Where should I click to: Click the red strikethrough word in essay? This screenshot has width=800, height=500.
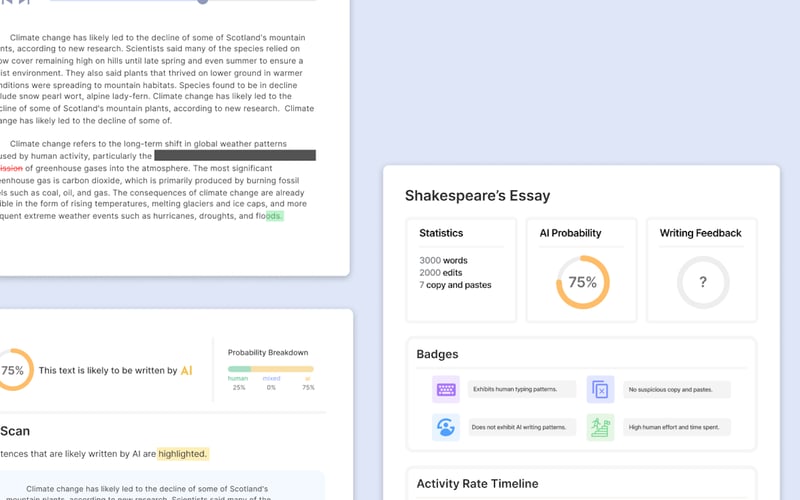pos(11,168)
